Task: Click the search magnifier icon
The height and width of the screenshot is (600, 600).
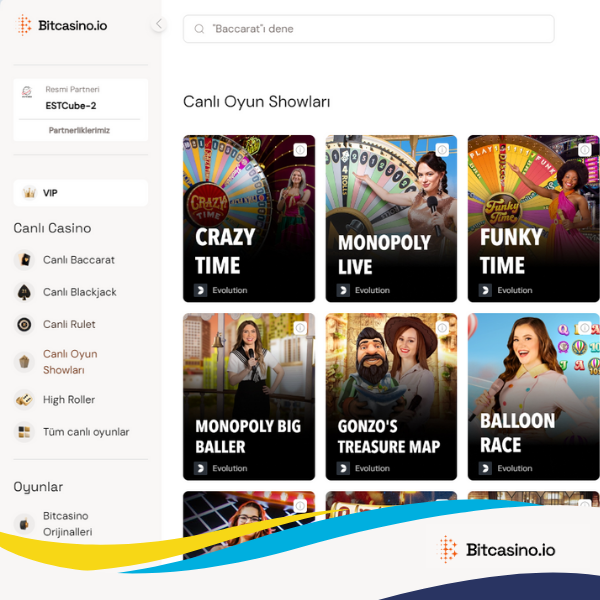Action: click(199, 29)
